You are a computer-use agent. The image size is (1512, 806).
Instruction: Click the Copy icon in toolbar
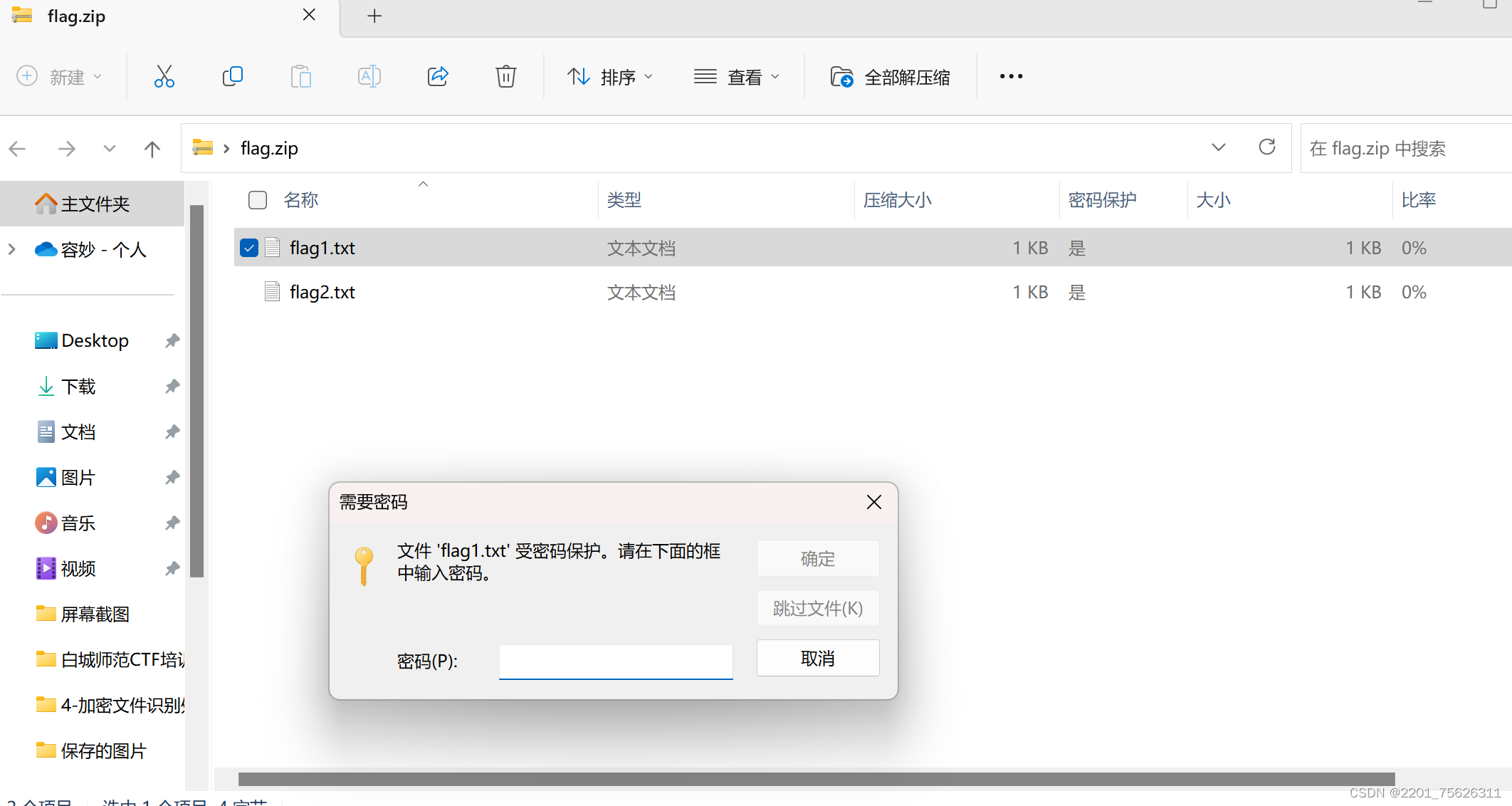point(233,76)
